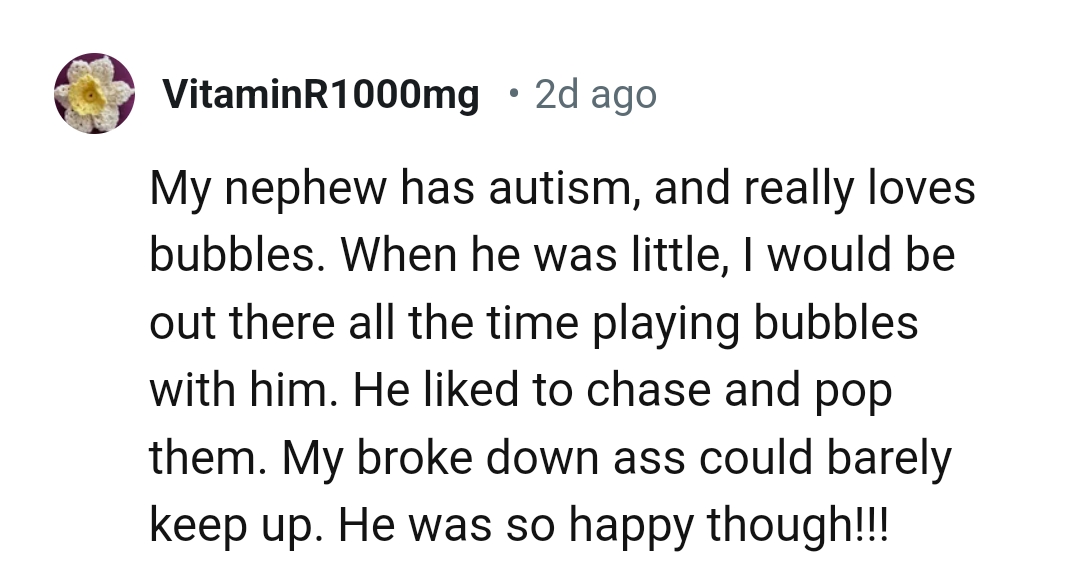Click the word "time" in the comment

(x=481, y=324)
